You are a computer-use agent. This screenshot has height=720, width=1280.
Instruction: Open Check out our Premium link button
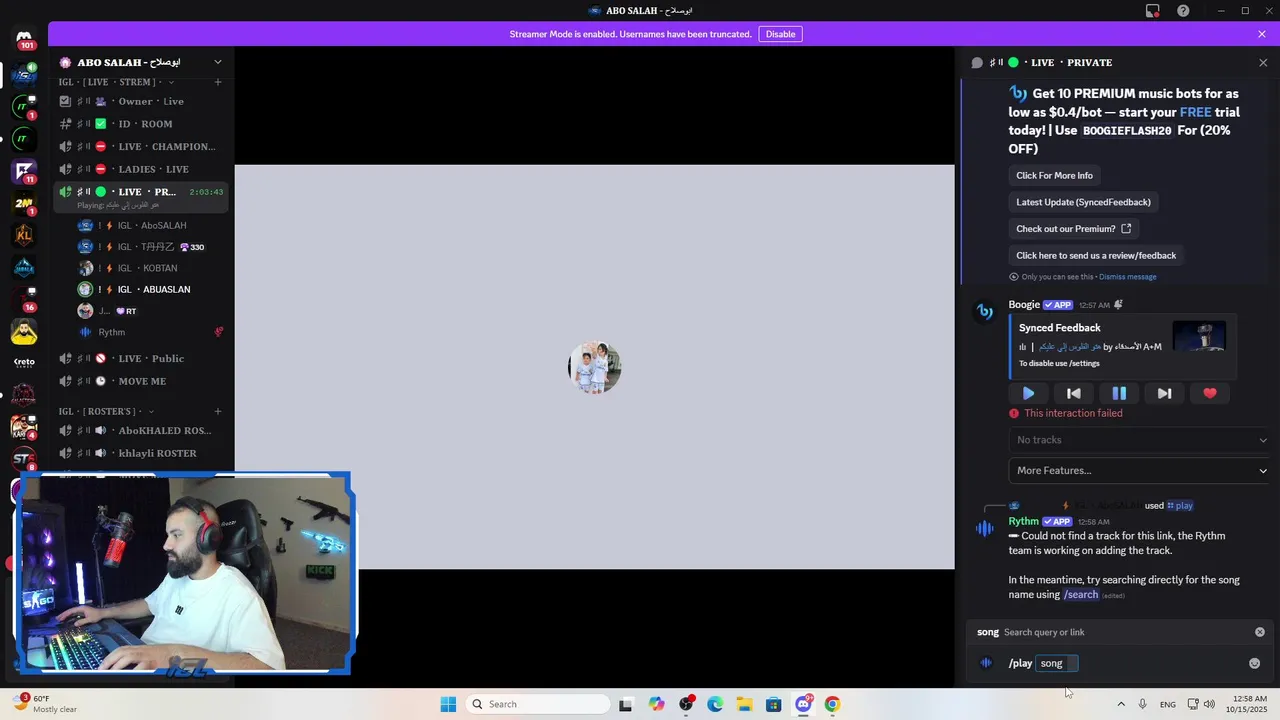tap(1073, 228)
